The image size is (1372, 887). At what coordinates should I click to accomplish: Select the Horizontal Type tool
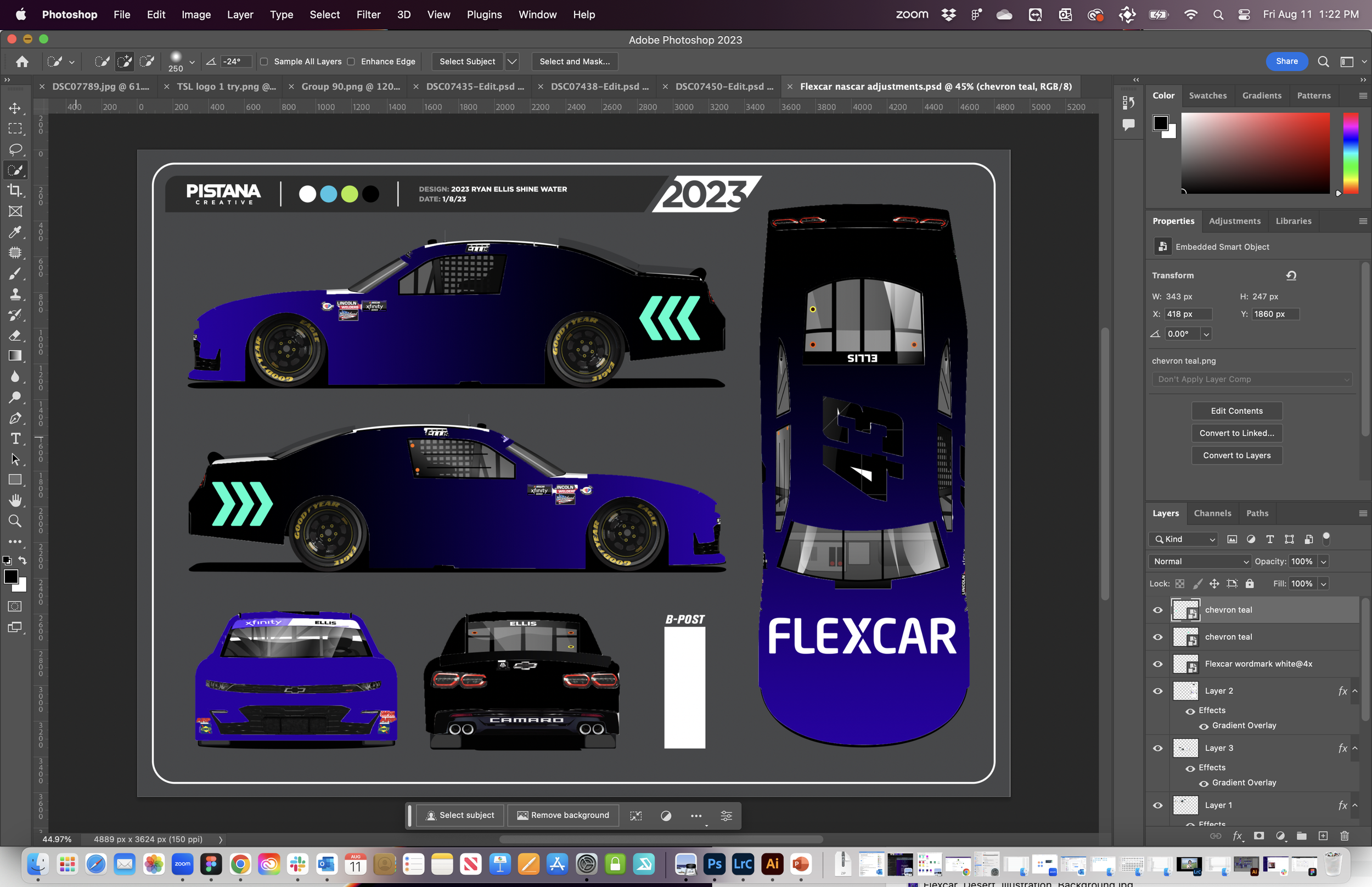15,439
